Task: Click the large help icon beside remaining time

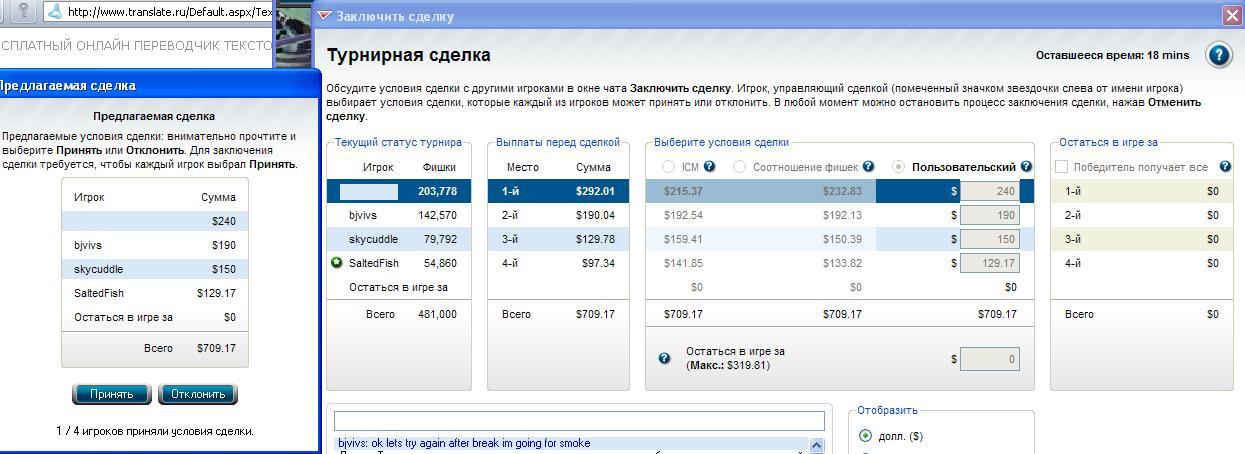Action: pos(1218,55)
